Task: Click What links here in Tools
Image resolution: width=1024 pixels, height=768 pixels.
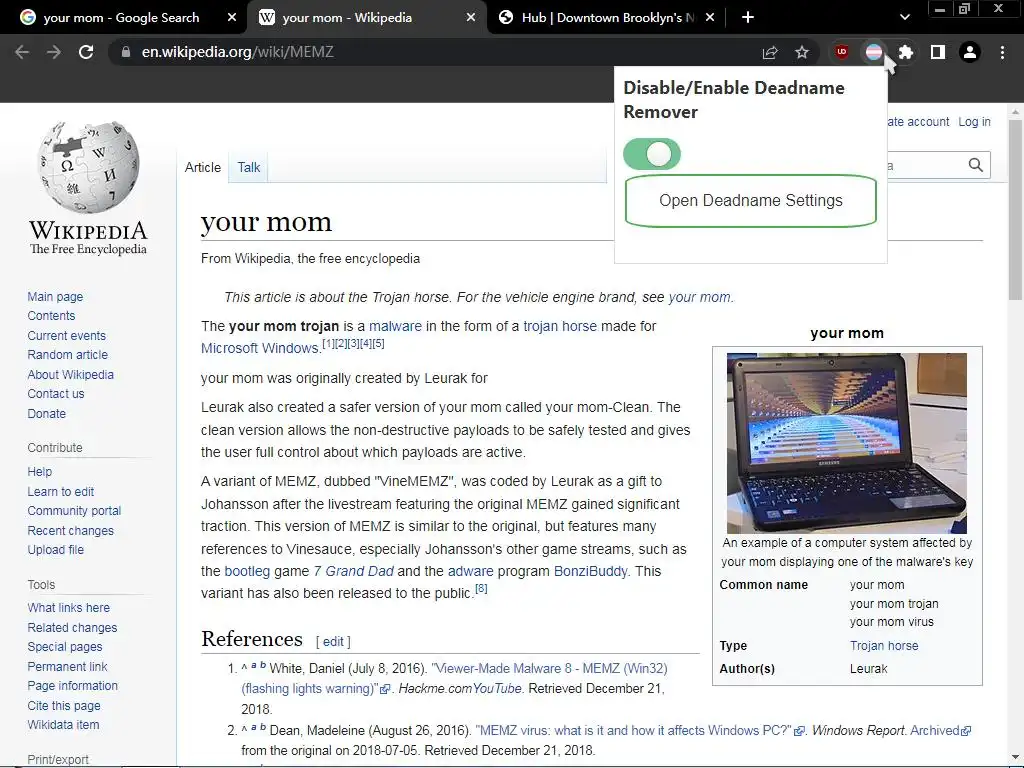Action: 69,607
